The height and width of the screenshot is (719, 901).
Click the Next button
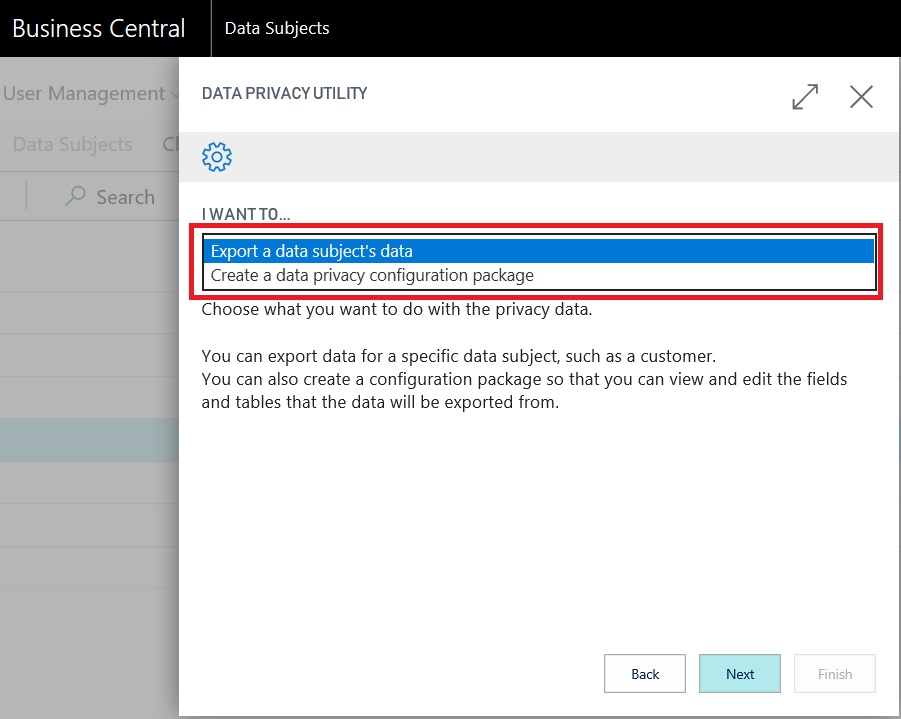(740, 674)
